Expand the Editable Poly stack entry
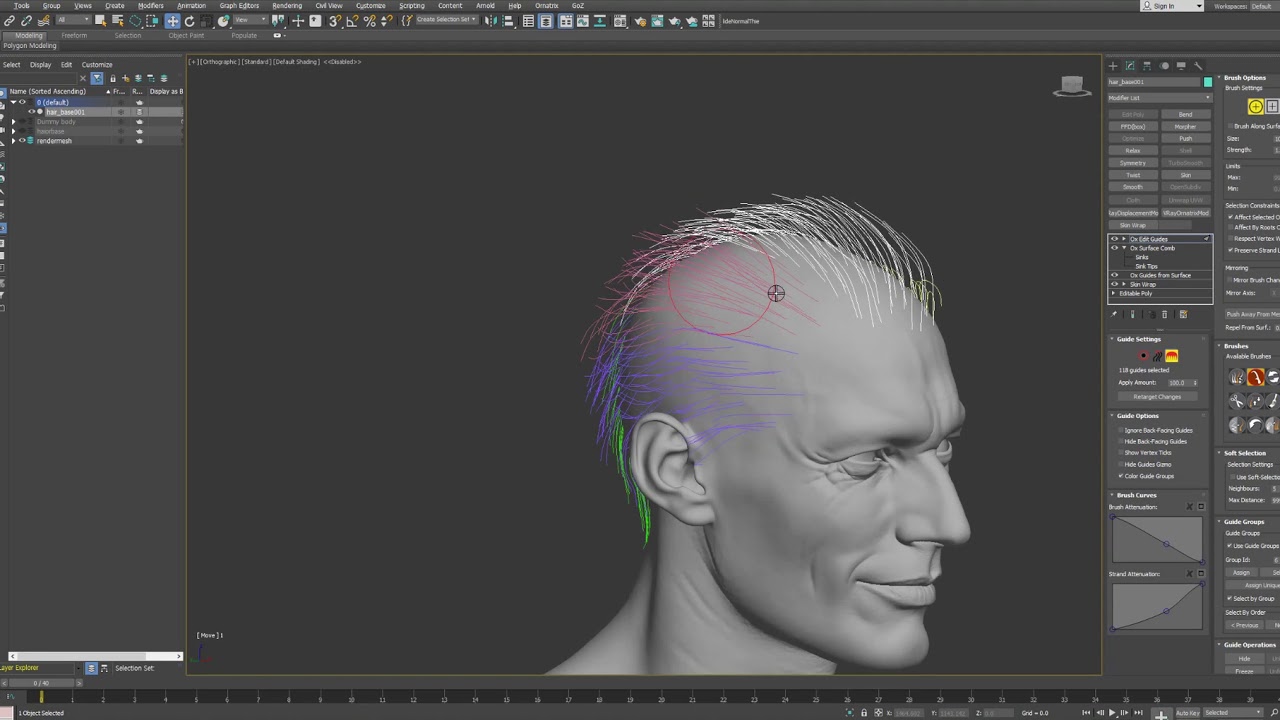The height and width of the screenshot is (720, 1280). click(1114, 293)
